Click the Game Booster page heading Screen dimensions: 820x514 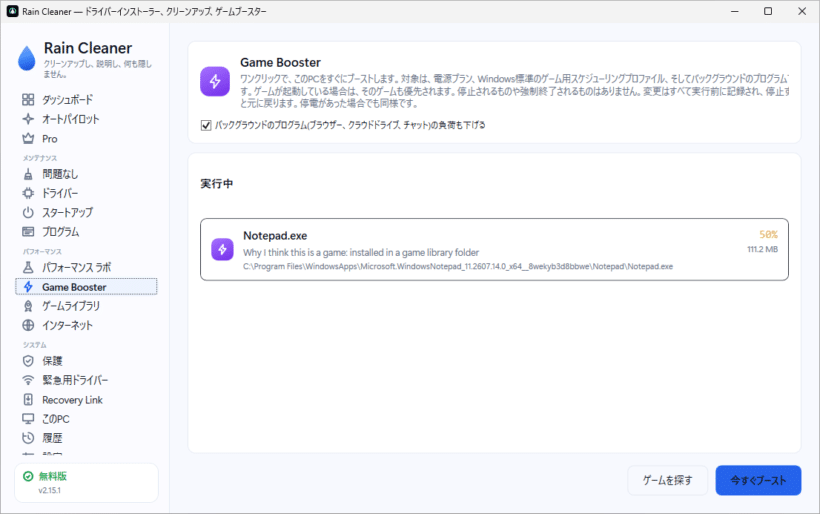point(280,63)
